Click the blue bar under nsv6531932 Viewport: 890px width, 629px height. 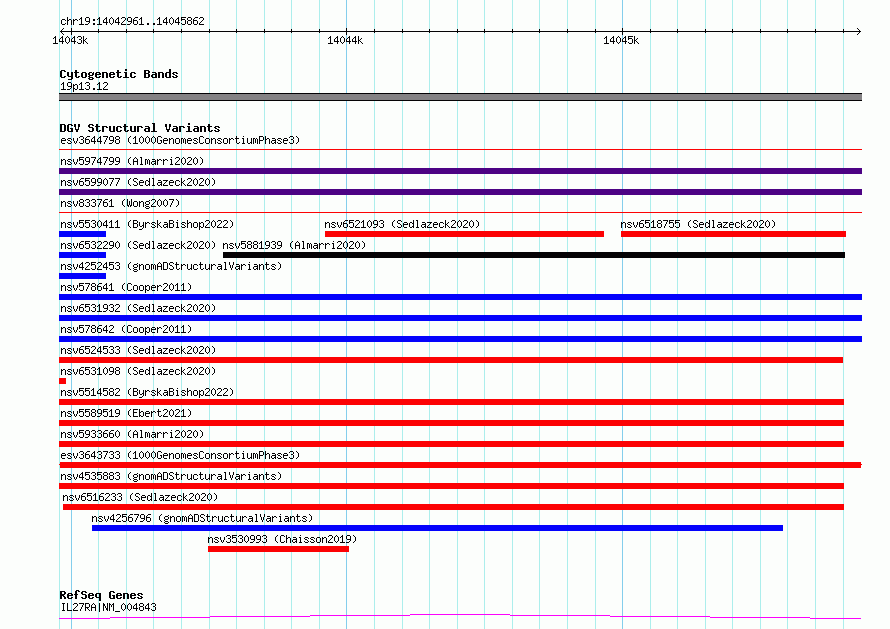tap(460, 318)
